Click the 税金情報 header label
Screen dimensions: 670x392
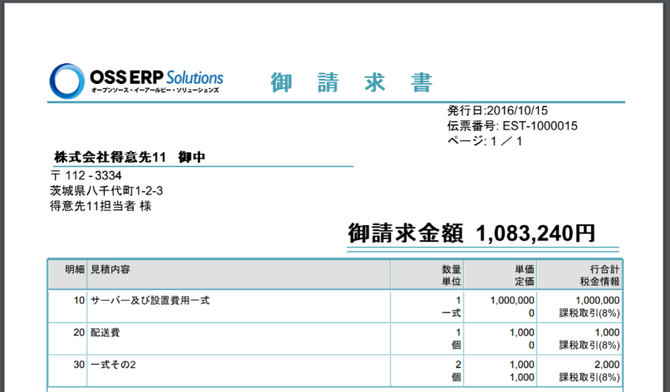pos(600,281)
